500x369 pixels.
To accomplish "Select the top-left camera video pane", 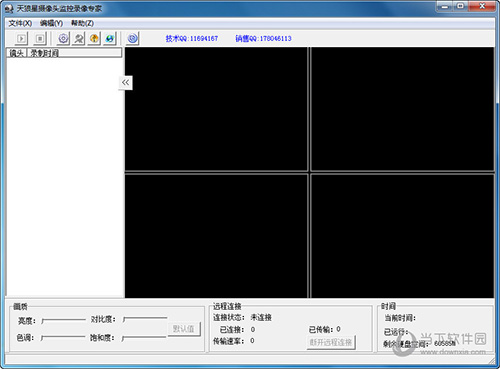I will pos(216,109).
